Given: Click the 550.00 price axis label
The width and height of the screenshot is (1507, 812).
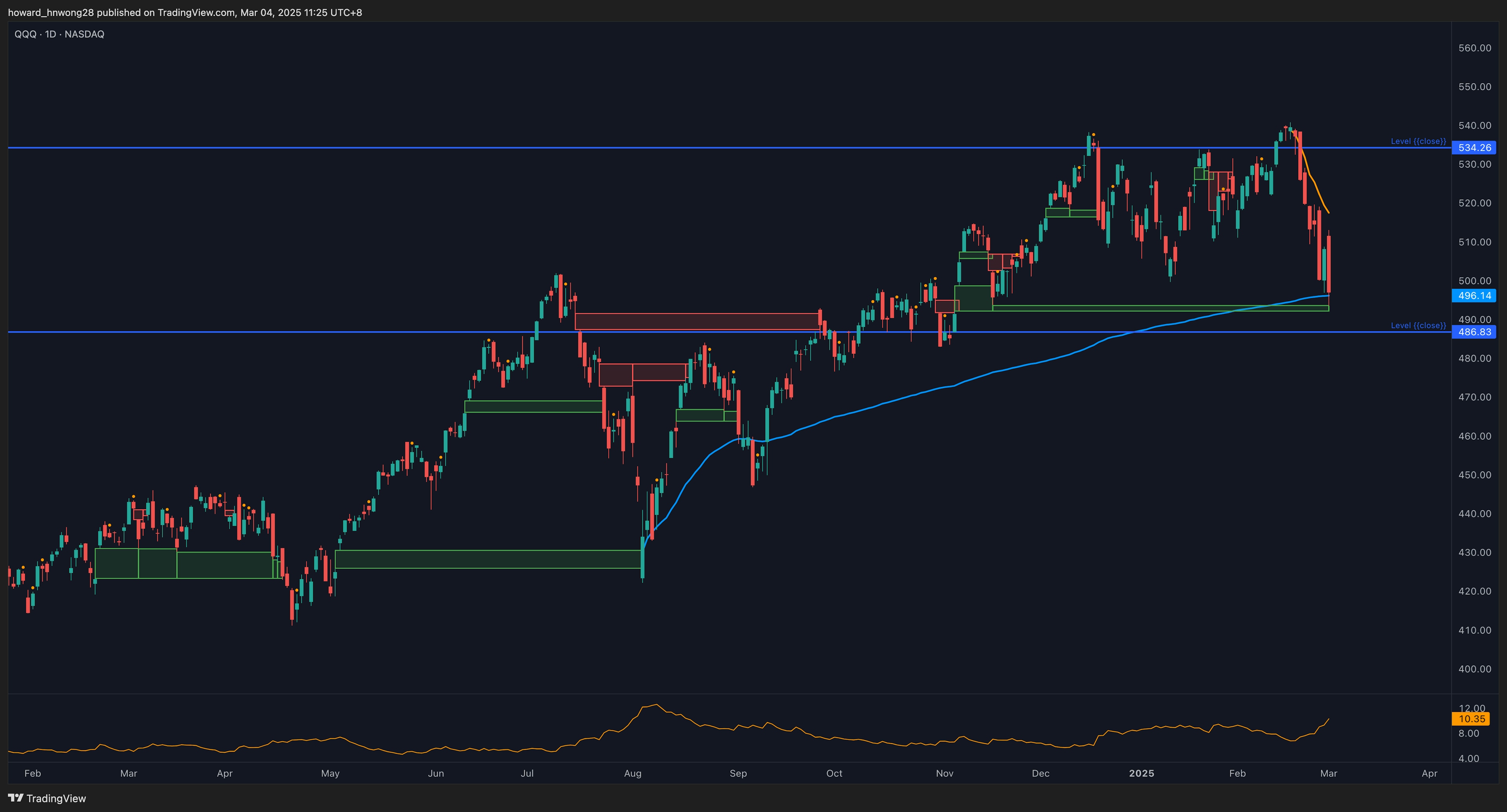Looking at the screenshot, I should [x=1475, y=87].
